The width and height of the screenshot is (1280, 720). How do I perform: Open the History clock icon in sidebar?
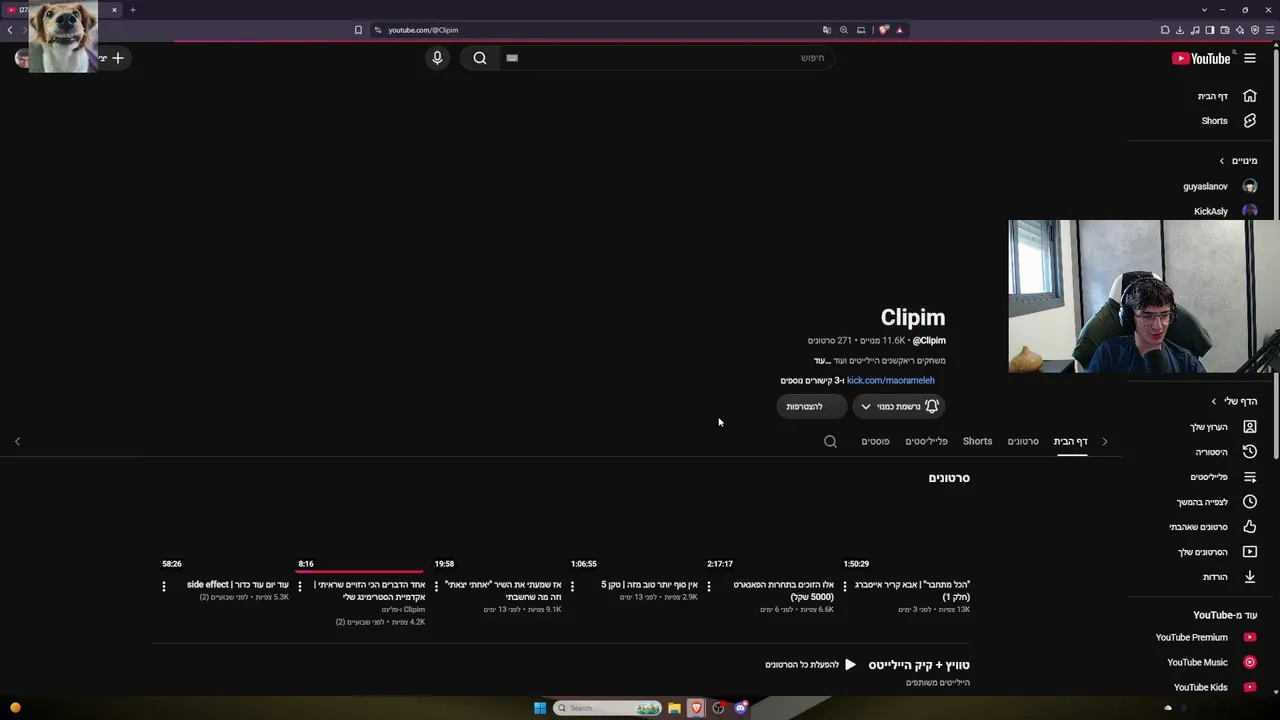(x=1250, y=452)
